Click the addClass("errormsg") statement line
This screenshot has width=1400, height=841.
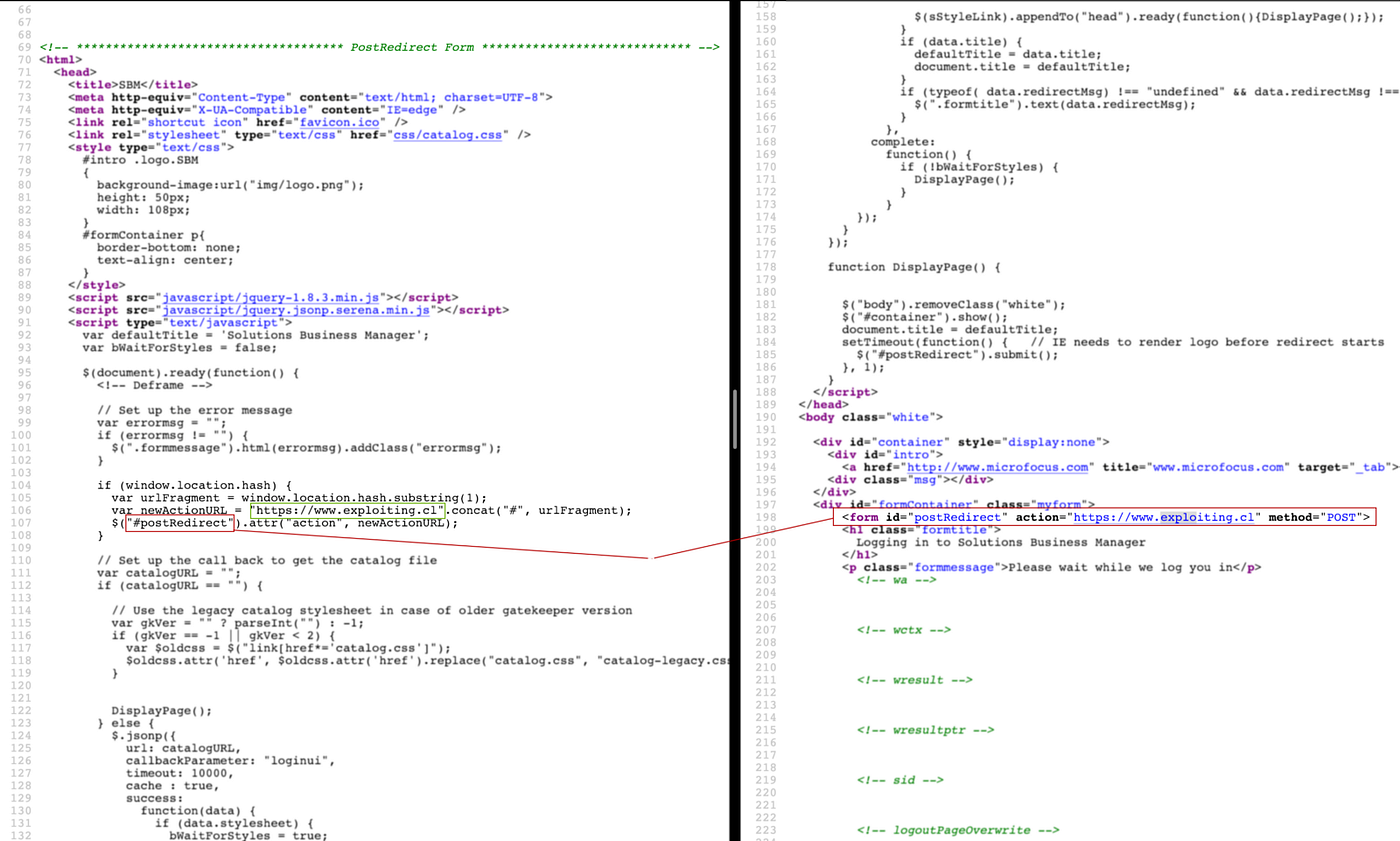click(x=304, y=448)
